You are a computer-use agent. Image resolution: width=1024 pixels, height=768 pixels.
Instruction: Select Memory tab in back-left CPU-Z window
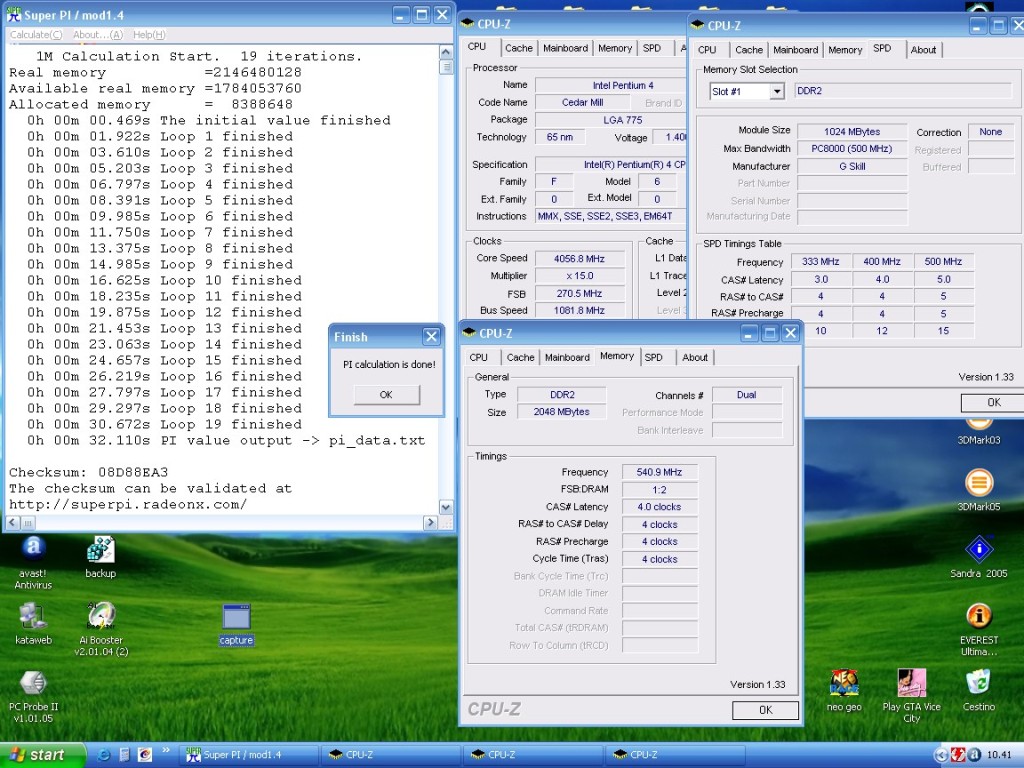(x=615, y=48)
